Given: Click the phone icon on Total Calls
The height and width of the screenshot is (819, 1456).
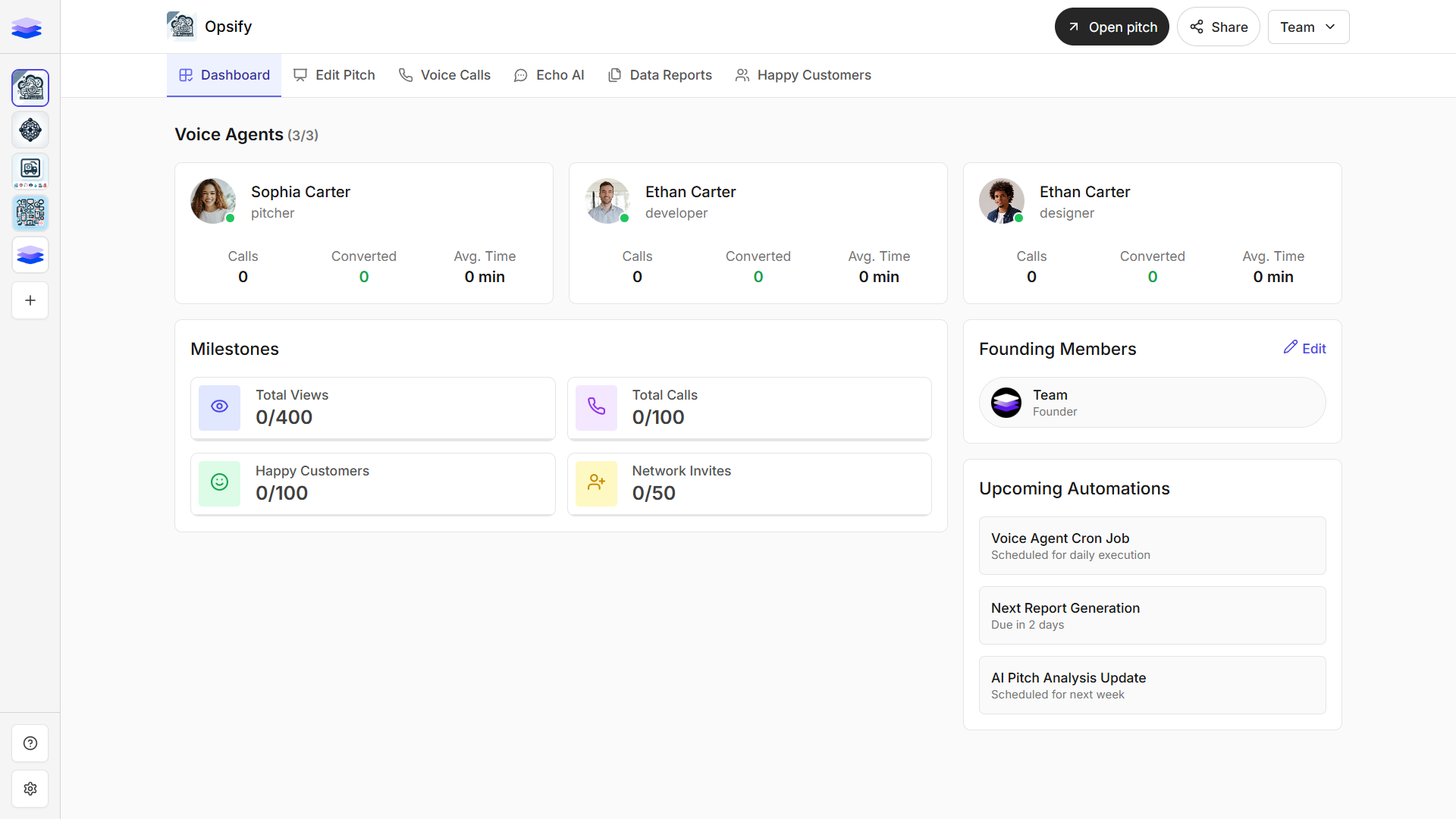Looking at the screenshot, I should click(x=596, y=407).
